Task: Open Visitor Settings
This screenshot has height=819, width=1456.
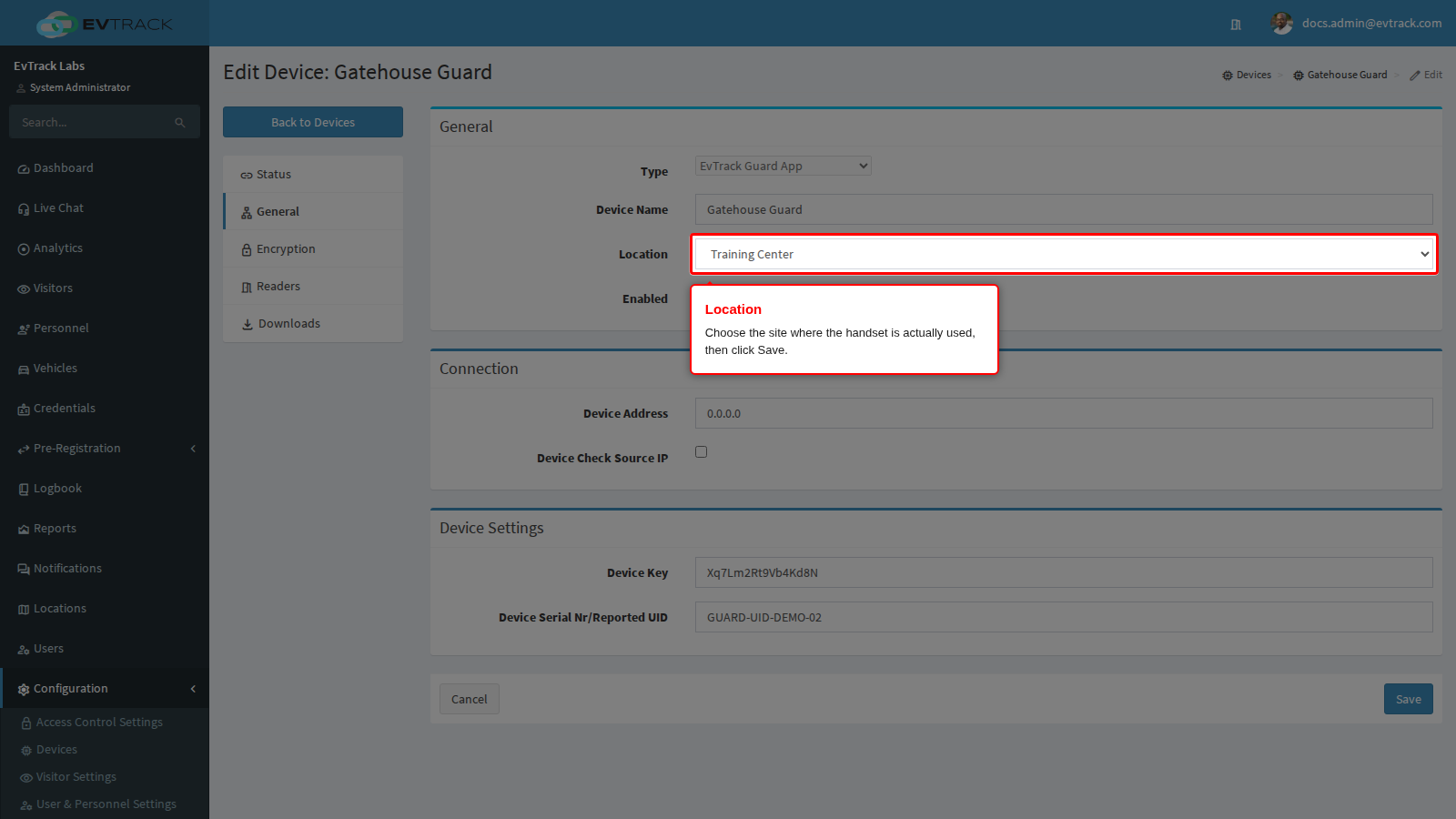Action: point(105,777)
